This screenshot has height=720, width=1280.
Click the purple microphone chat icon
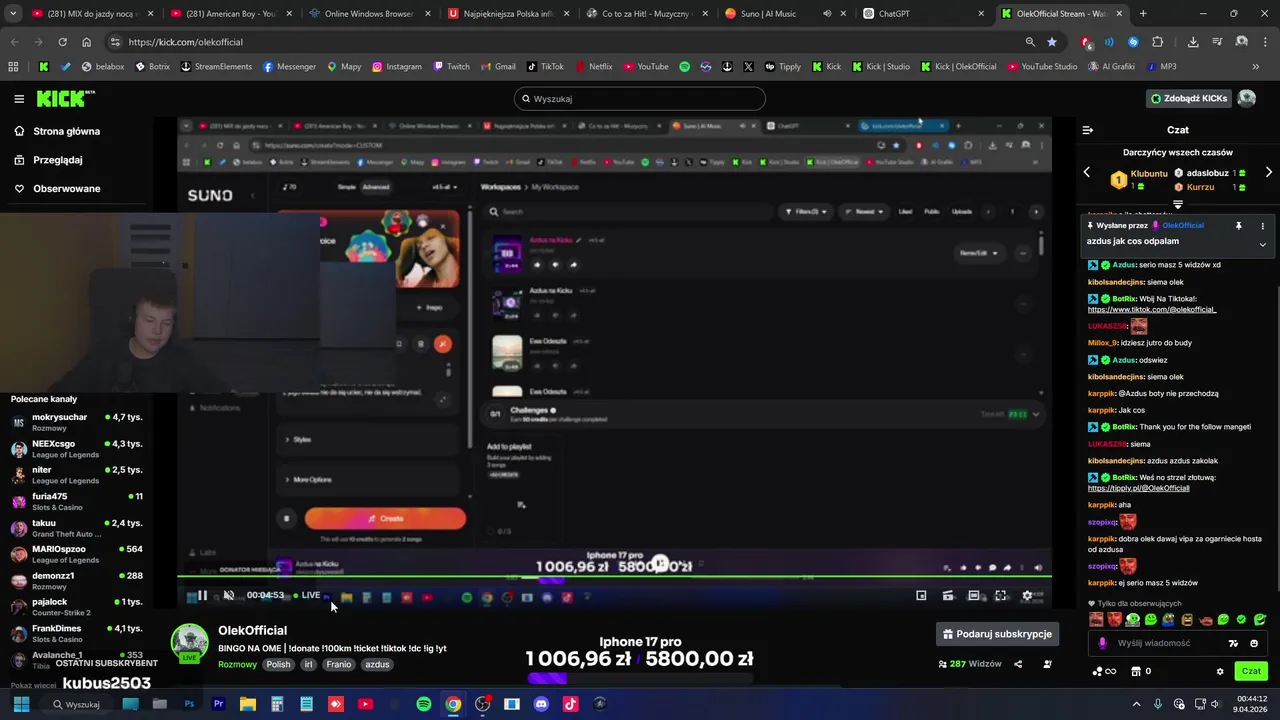1102,644
